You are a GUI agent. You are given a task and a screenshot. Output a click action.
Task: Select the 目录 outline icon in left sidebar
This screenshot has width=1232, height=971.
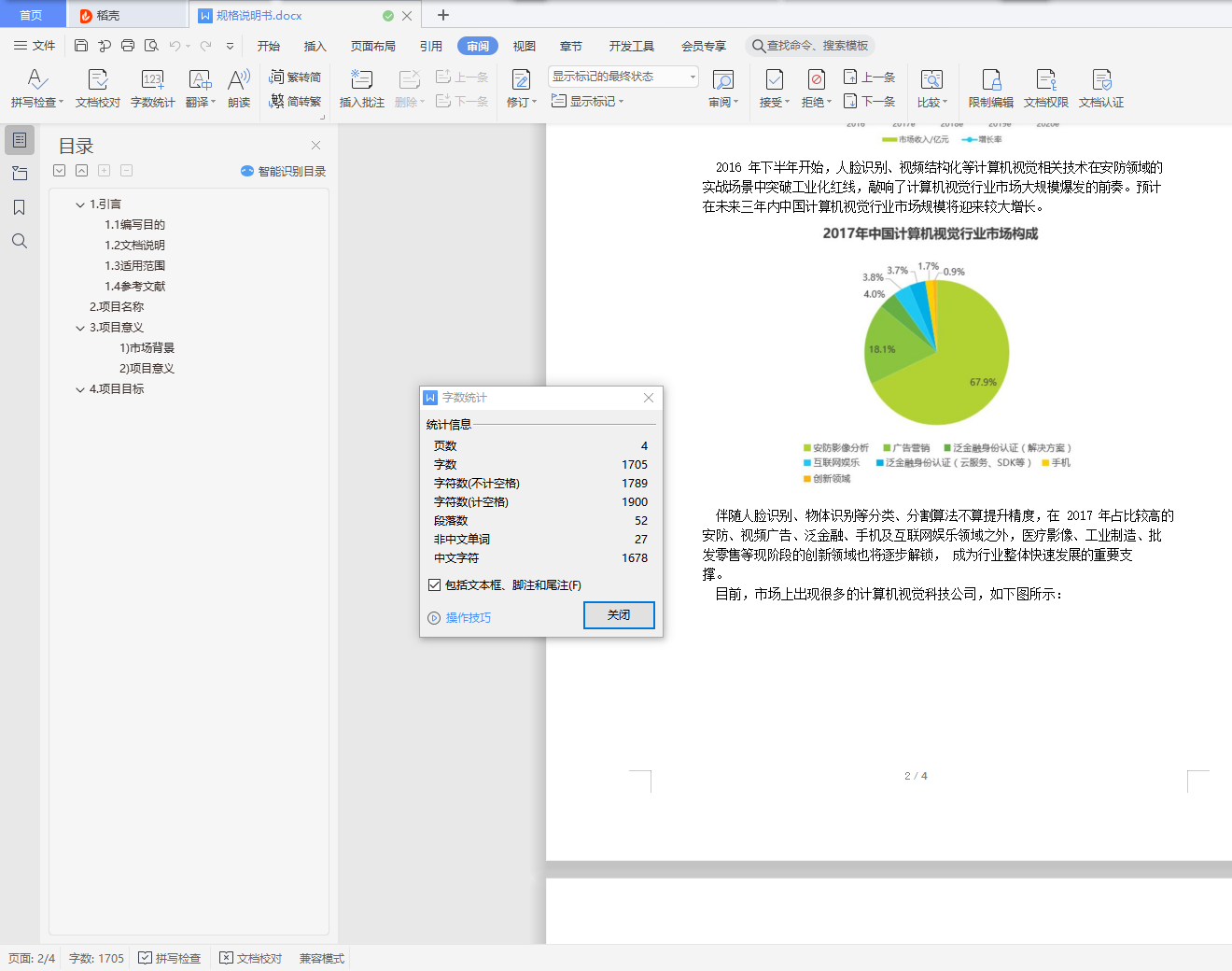pyautogui.click(x=20, y=140)
